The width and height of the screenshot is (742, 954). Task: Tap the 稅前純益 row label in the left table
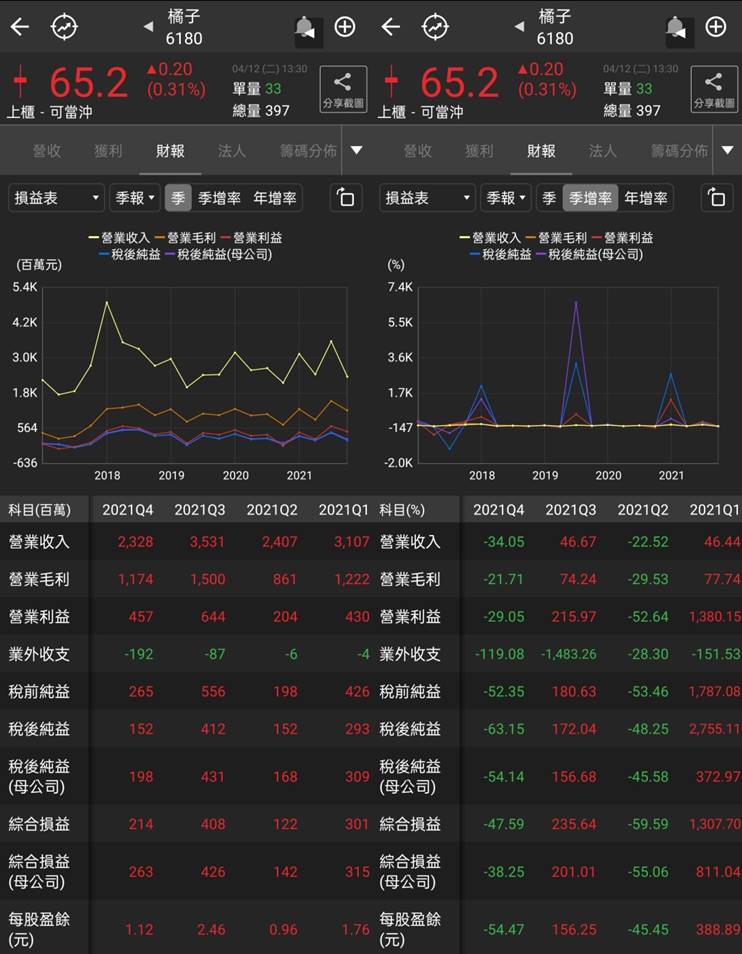[39, 692]
